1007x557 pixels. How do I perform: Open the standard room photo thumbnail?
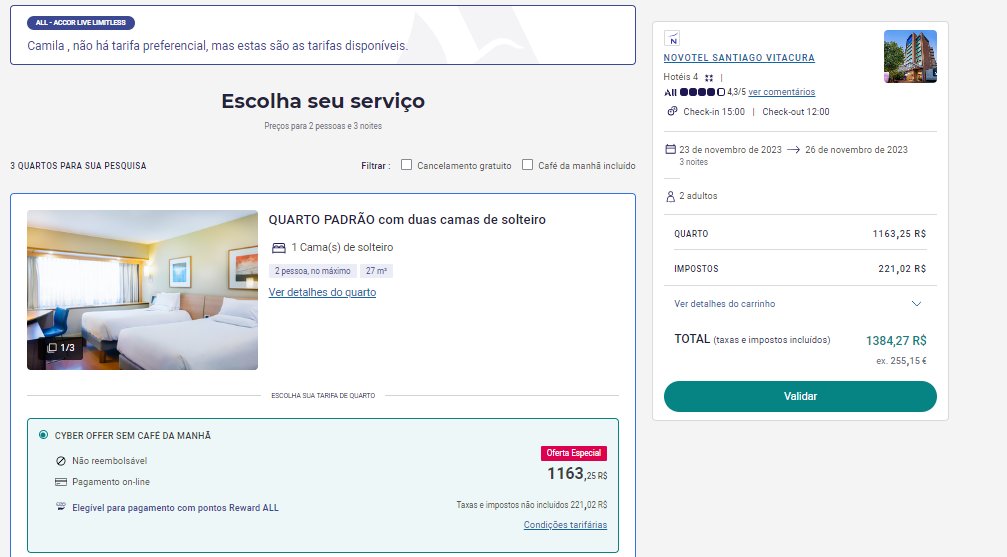[x=143, y=290]
